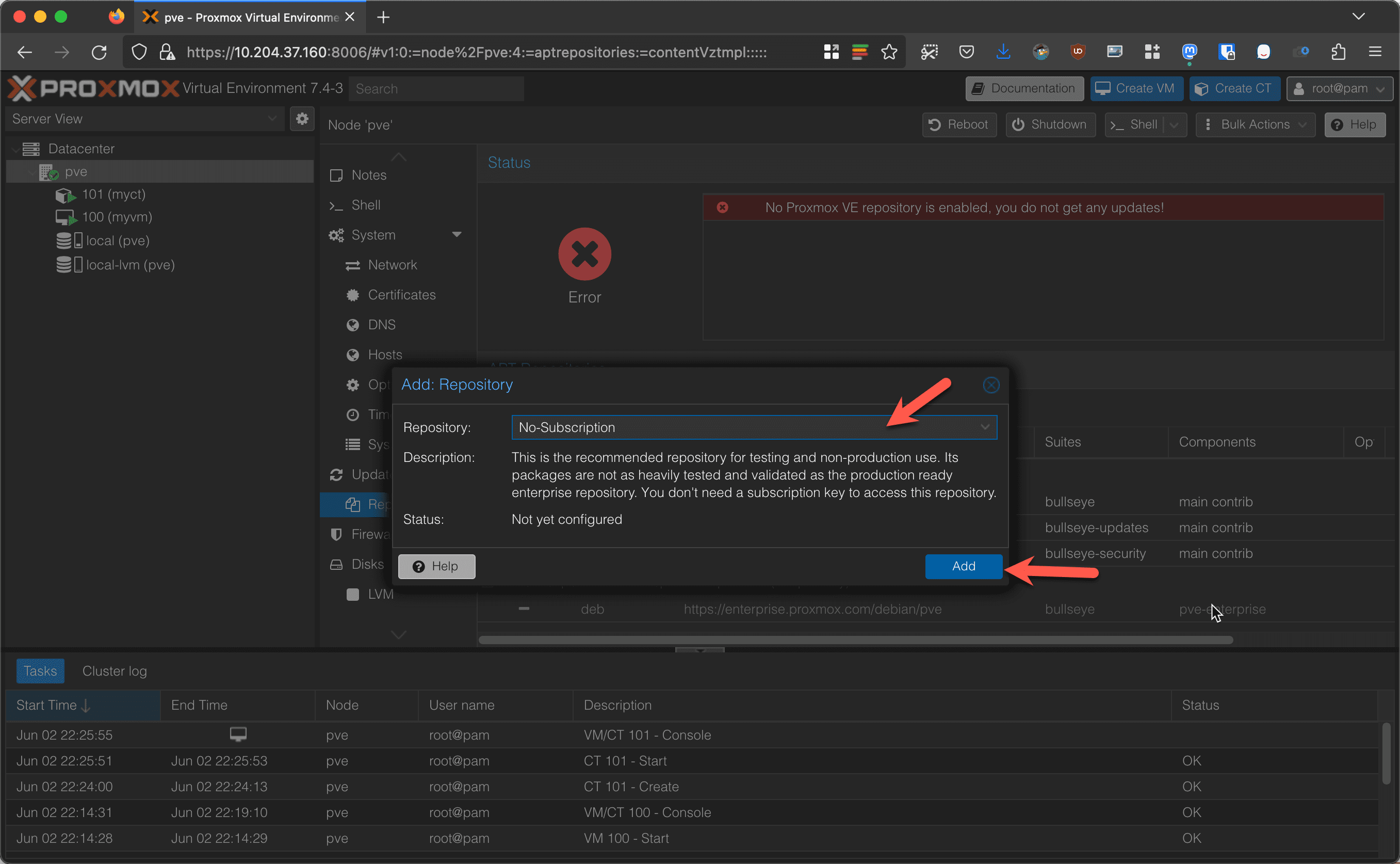The width and height of the screenshot is (1400, 864).
Task: Reload the page in browser
Action: (100, 52)
